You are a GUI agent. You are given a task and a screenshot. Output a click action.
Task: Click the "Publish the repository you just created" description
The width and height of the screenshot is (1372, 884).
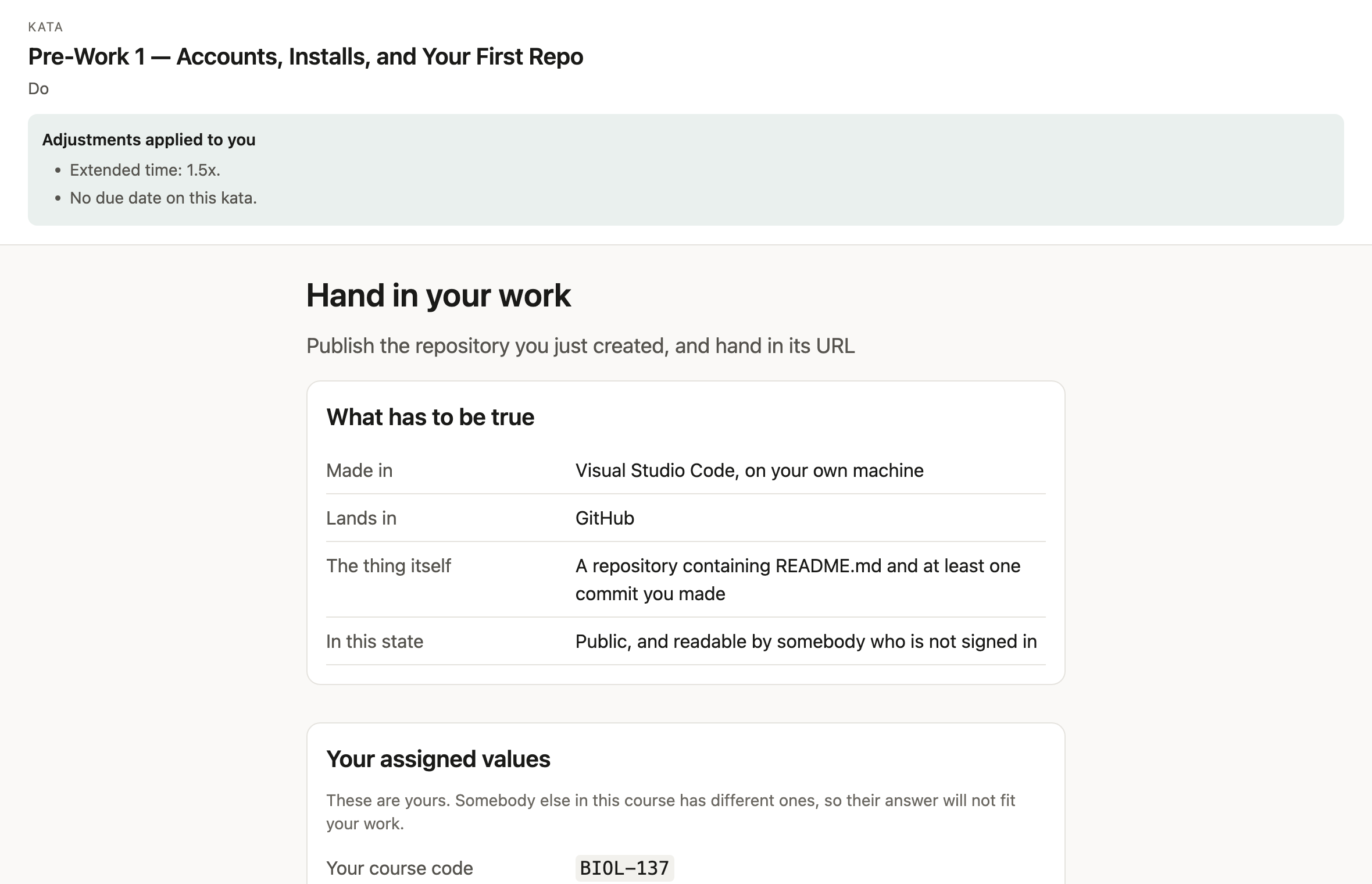click(x=580, y=345)
